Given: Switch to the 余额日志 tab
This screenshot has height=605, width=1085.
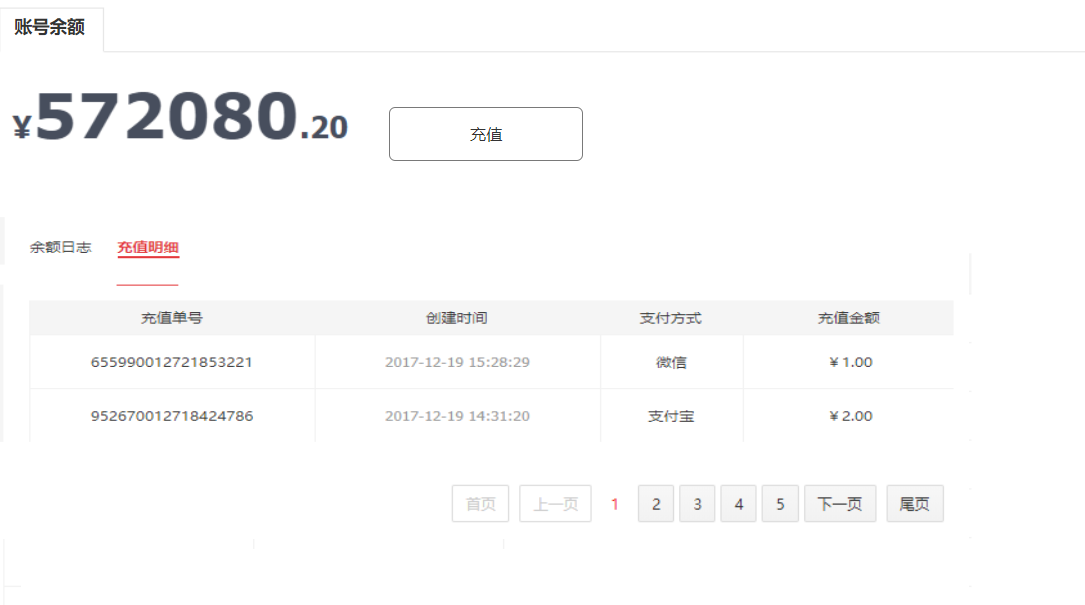Looking at the screenshot, I should [60, 247].
